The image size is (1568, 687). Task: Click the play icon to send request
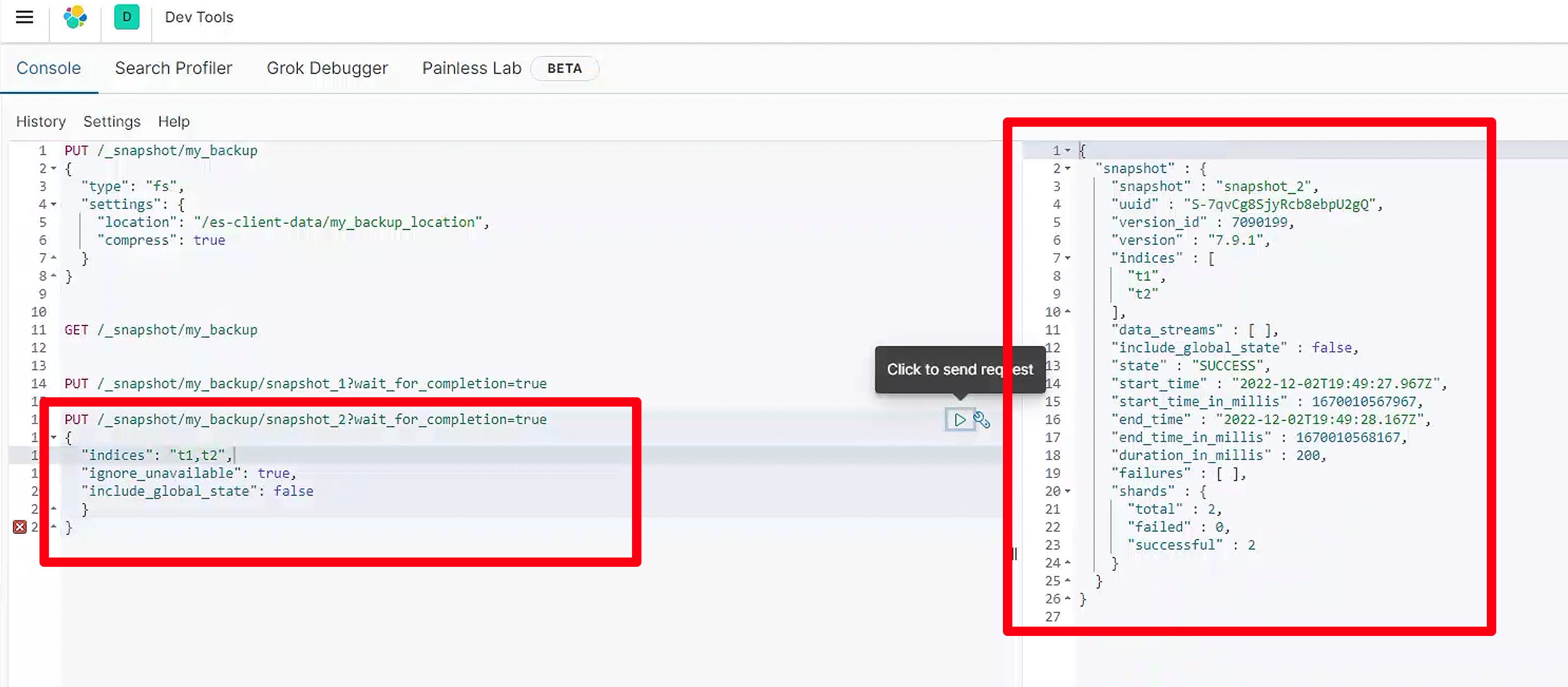(960, 420)
